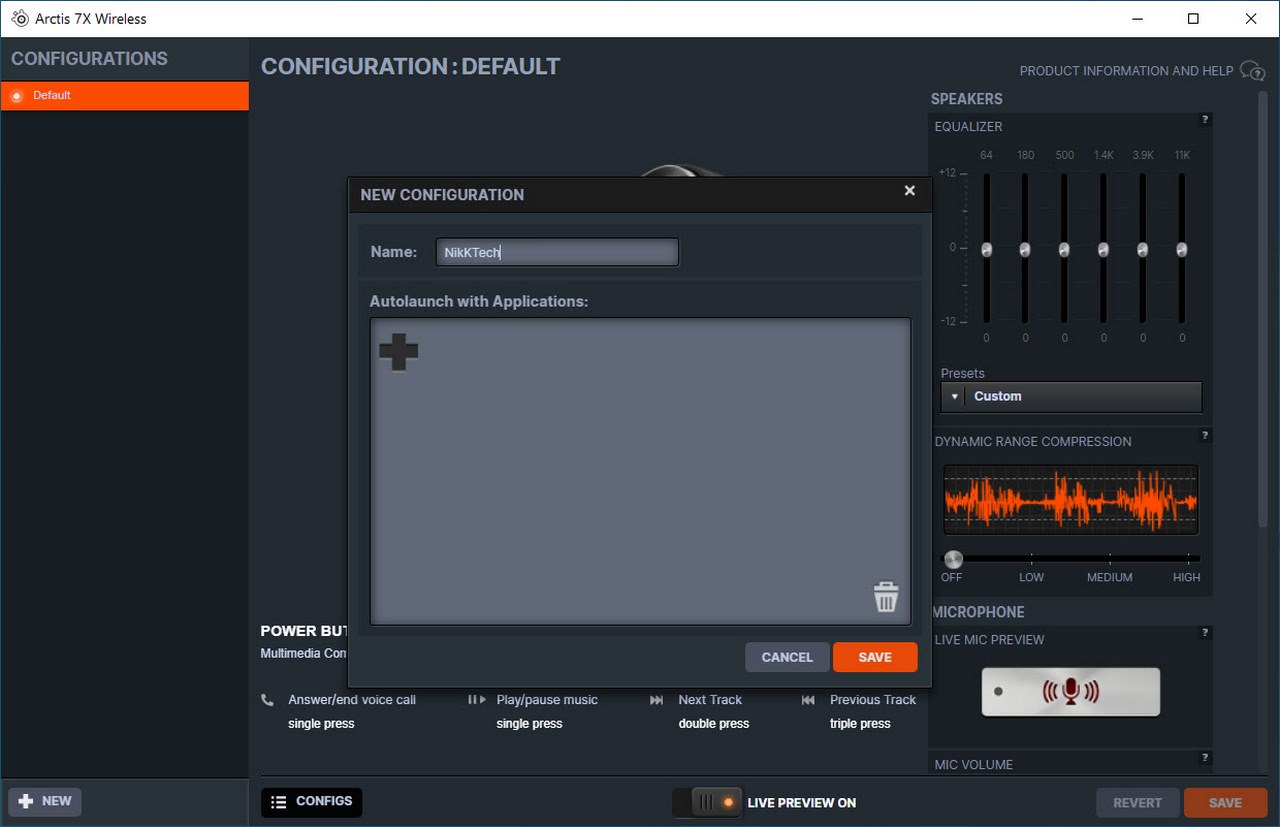Open product information help icon
The width and height of the screenshot is (1280, 827).
point(1252,70)
